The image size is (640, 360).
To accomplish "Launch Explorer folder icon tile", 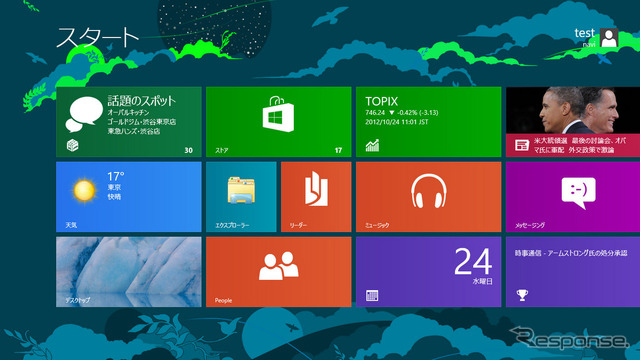I will [x=241, y=197].
